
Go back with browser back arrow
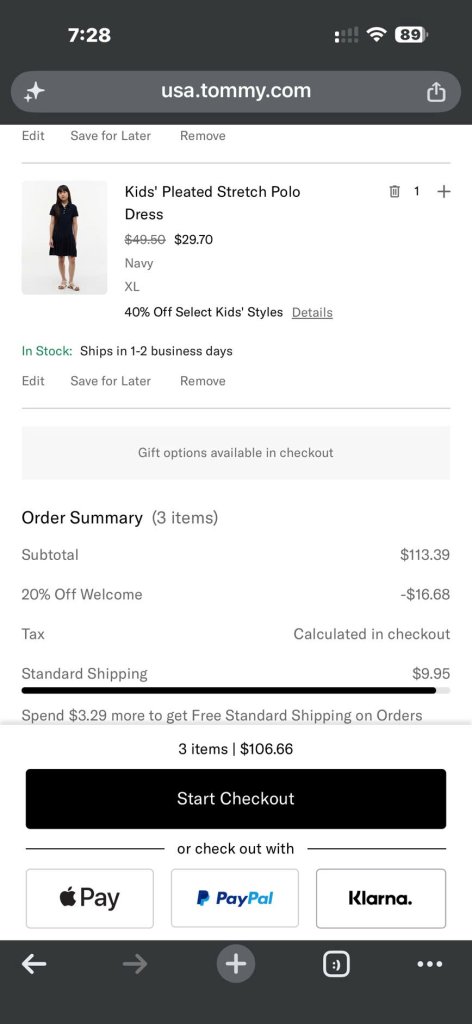pyautogui.click(x=34, y=963)
